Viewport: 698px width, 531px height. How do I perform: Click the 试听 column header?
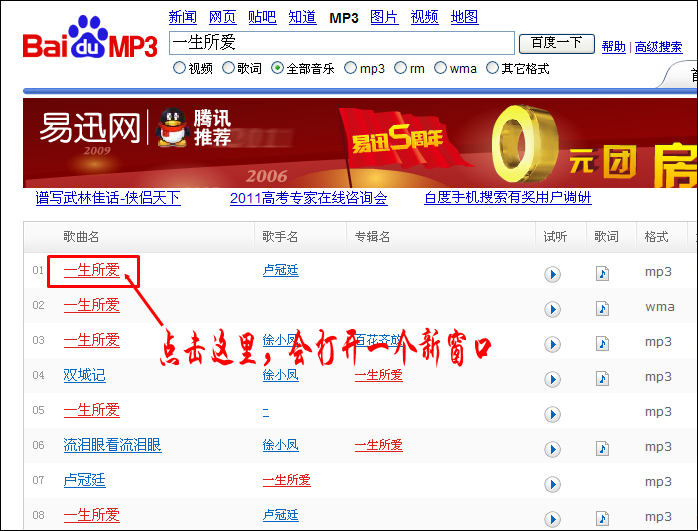(x=555, y=237)
